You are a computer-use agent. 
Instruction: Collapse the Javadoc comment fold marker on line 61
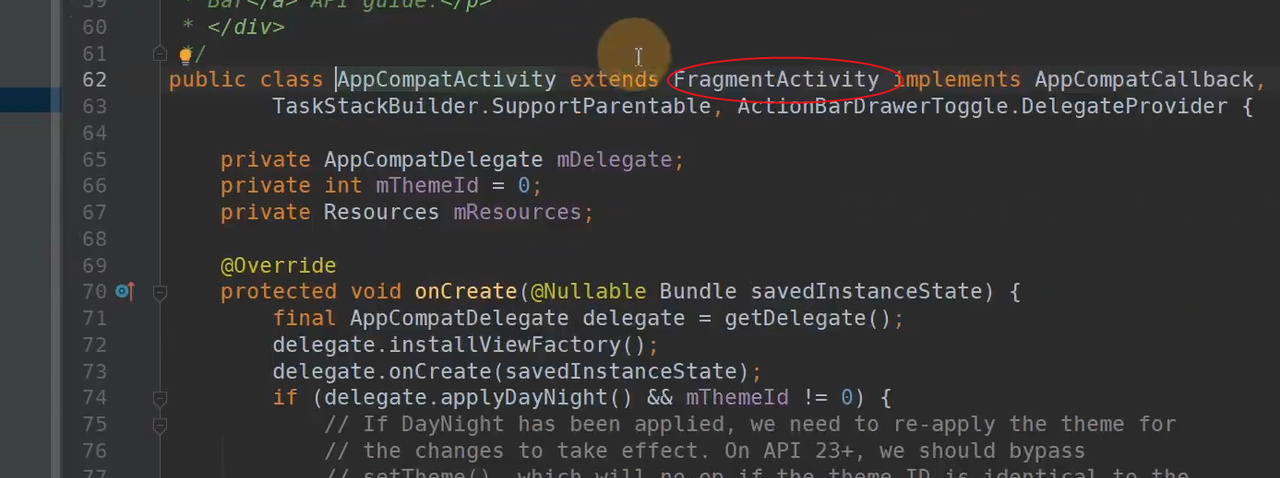point(159,53)
